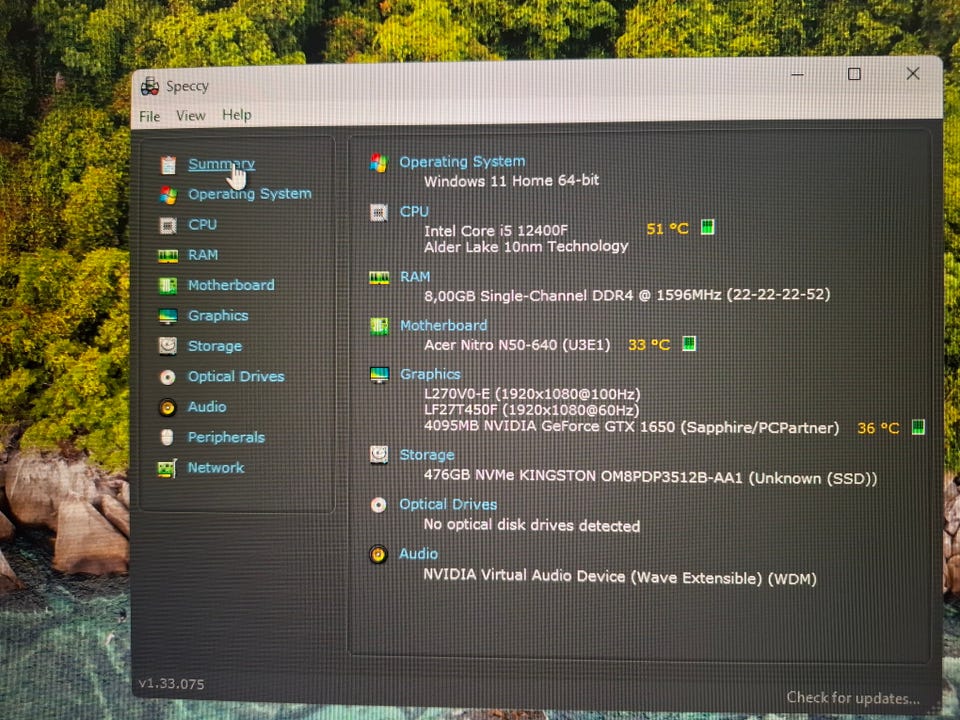Open the File menu

tap(149, 116)
